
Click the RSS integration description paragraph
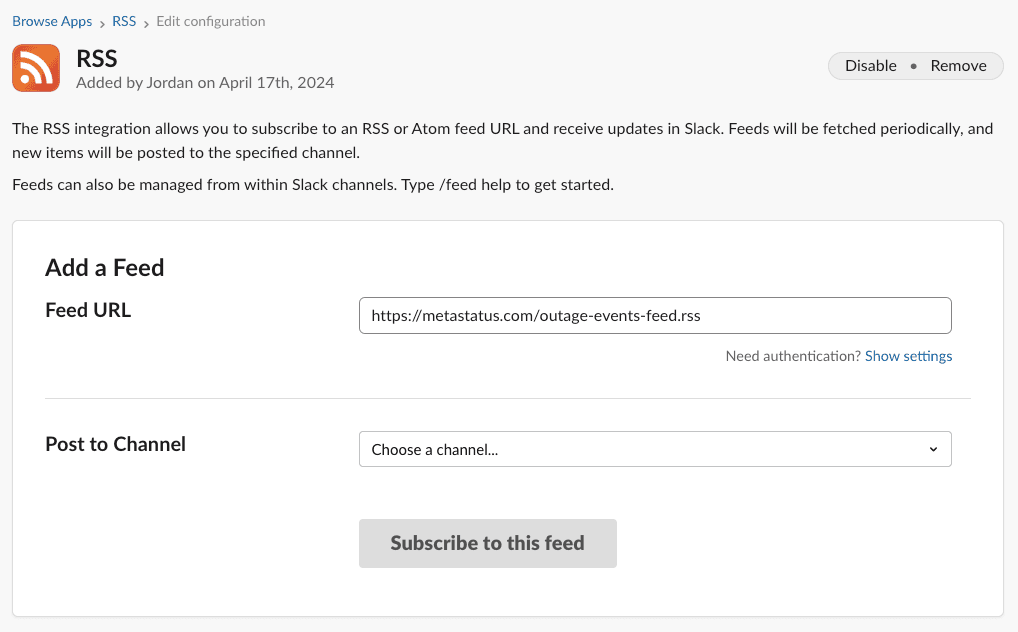502,141
